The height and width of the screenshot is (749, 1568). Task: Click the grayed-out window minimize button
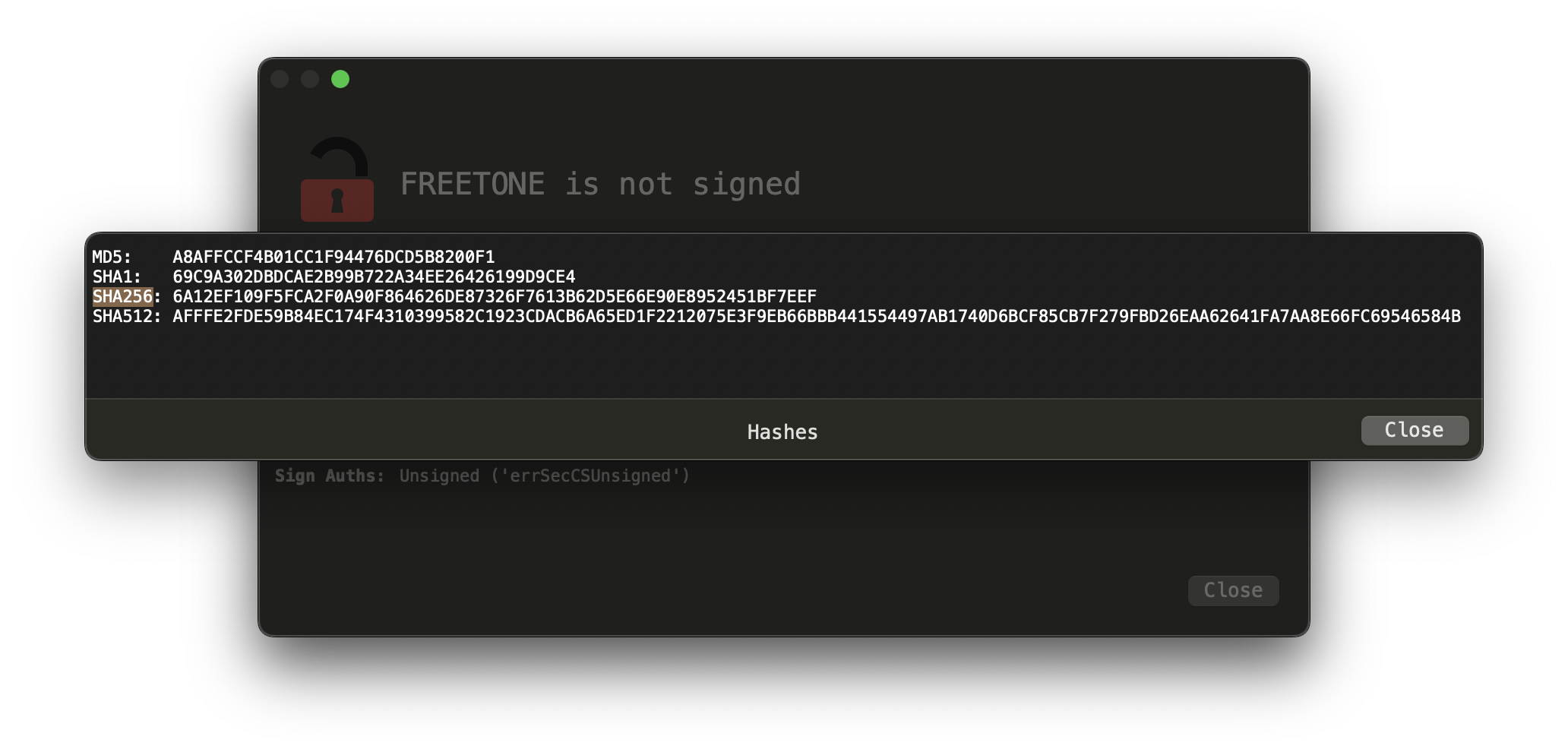click(x=310, y=79)
